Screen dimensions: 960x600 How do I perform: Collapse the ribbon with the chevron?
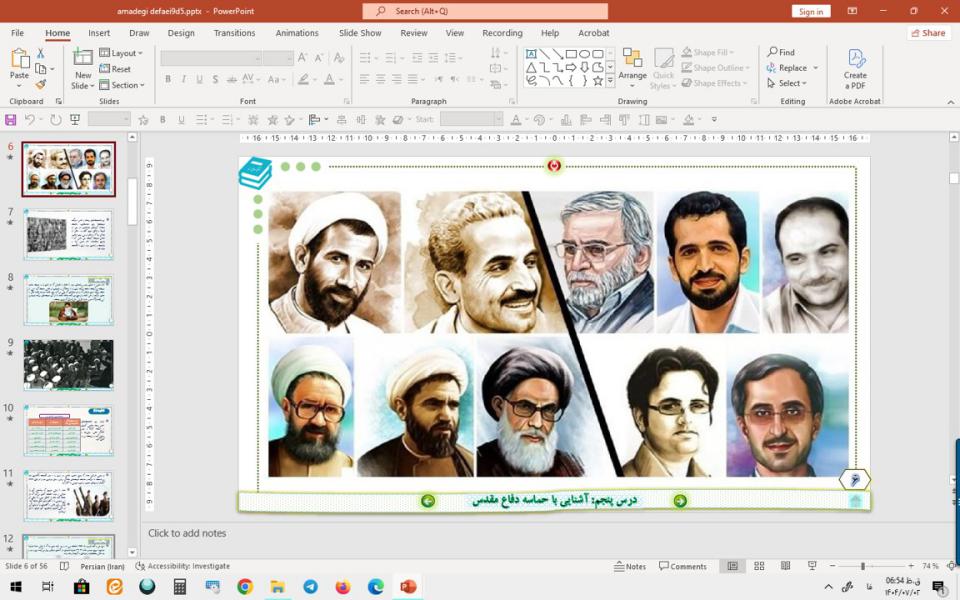pos(951,102)
